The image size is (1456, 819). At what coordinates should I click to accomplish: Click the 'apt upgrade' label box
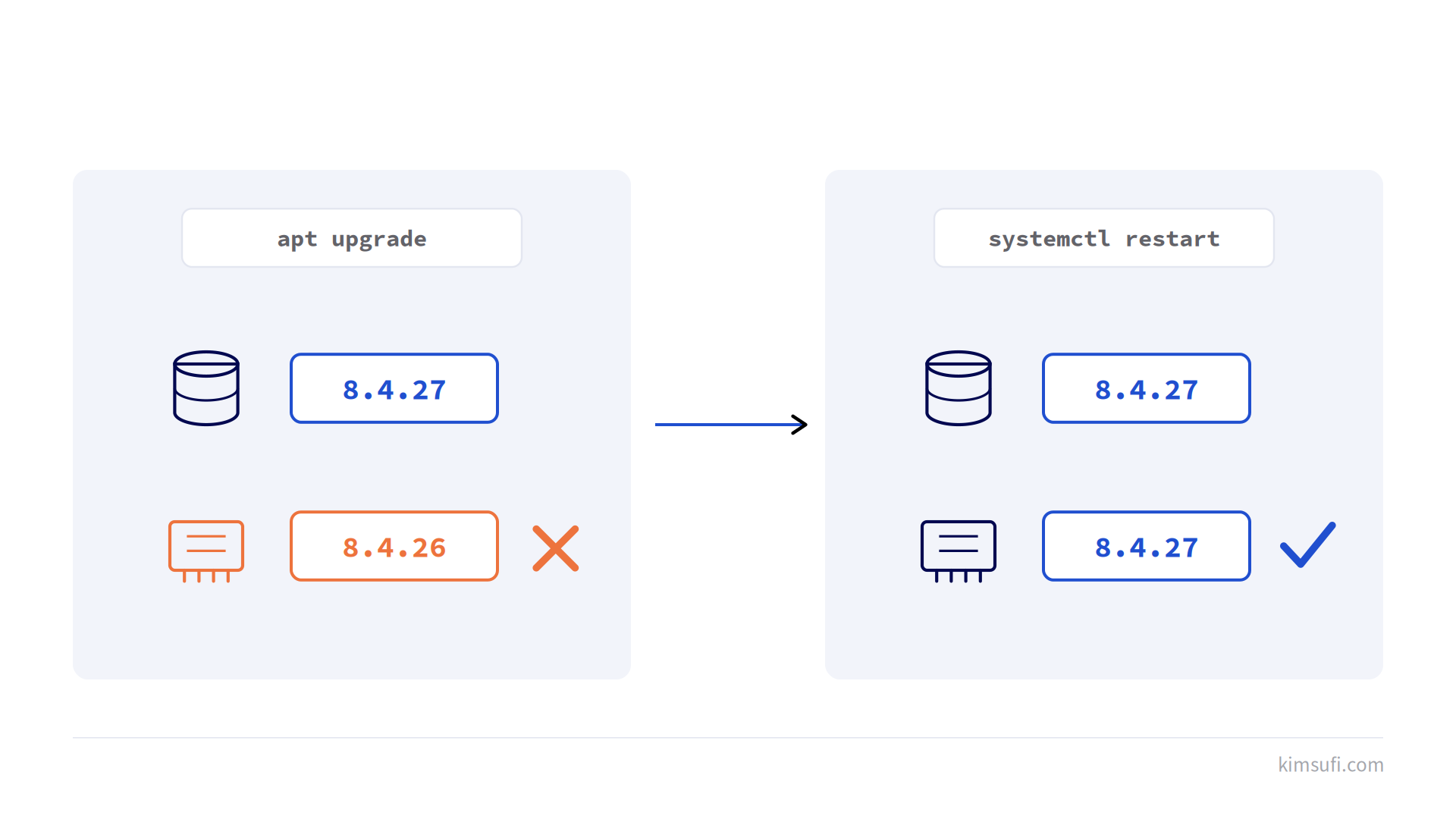[352, 238]
